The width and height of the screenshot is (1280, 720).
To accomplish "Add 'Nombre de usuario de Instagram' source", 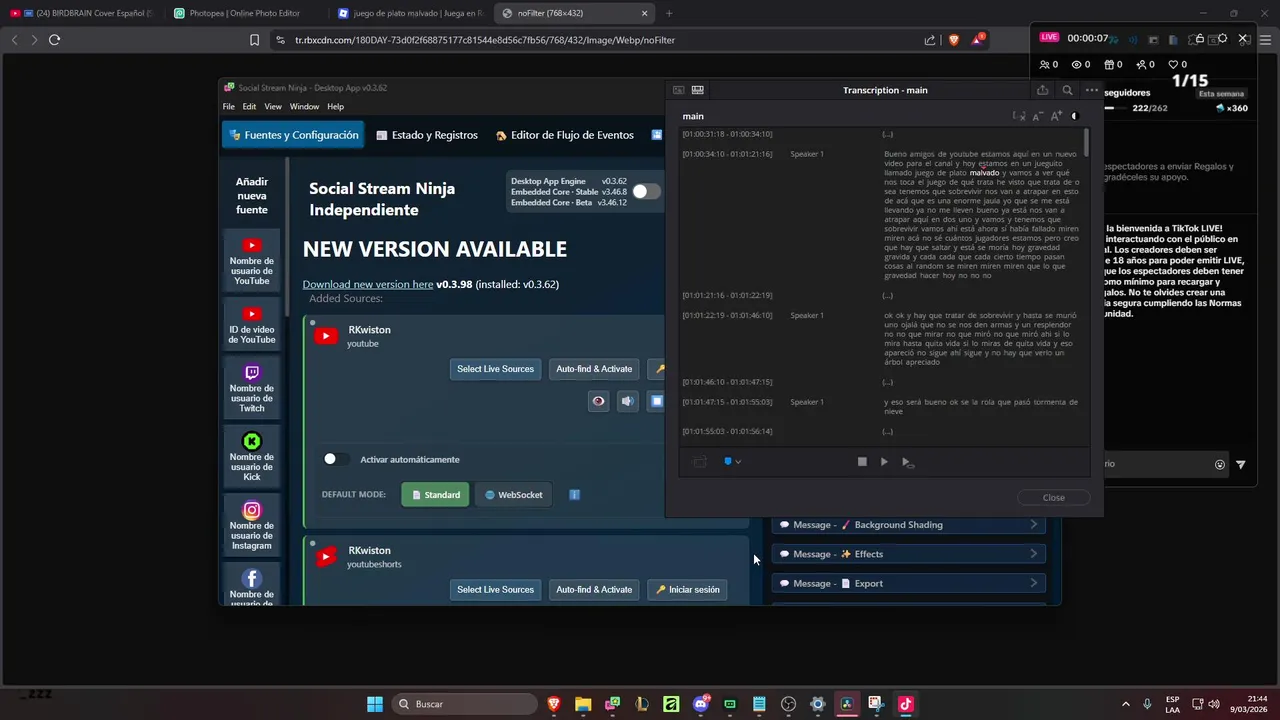I will [252, 525].
